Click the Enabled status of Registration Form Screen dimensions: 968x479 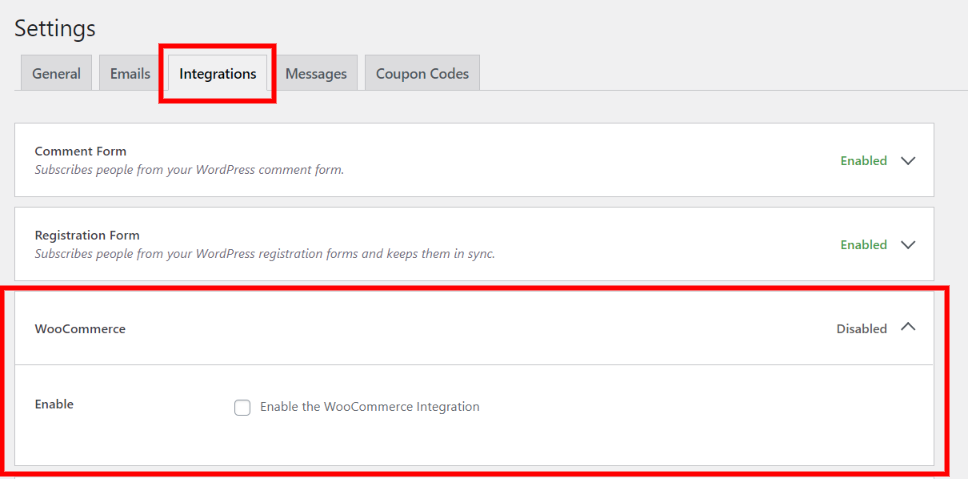[x=864, y=244]
